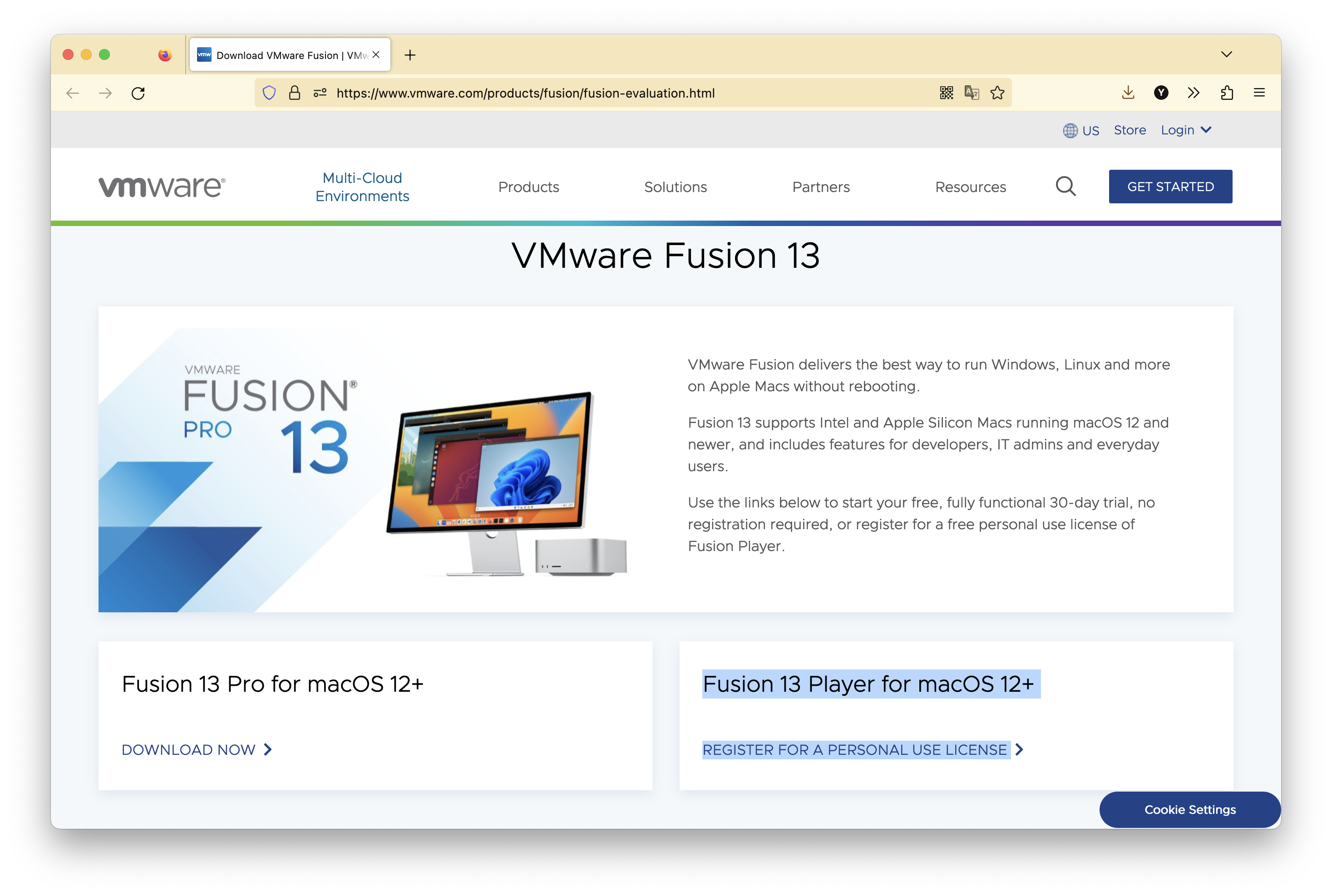The image size is (1332, 896).
Task: Open the Products navigation menu
Action: [528, 187]
